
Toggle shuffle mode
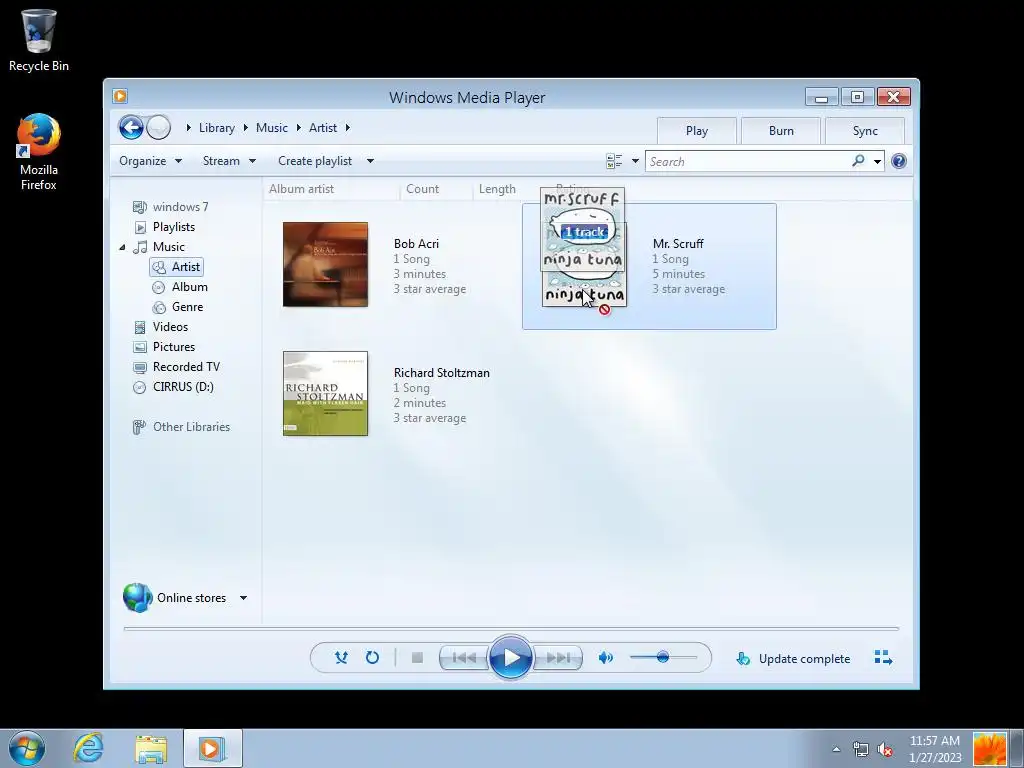(341, 658)
